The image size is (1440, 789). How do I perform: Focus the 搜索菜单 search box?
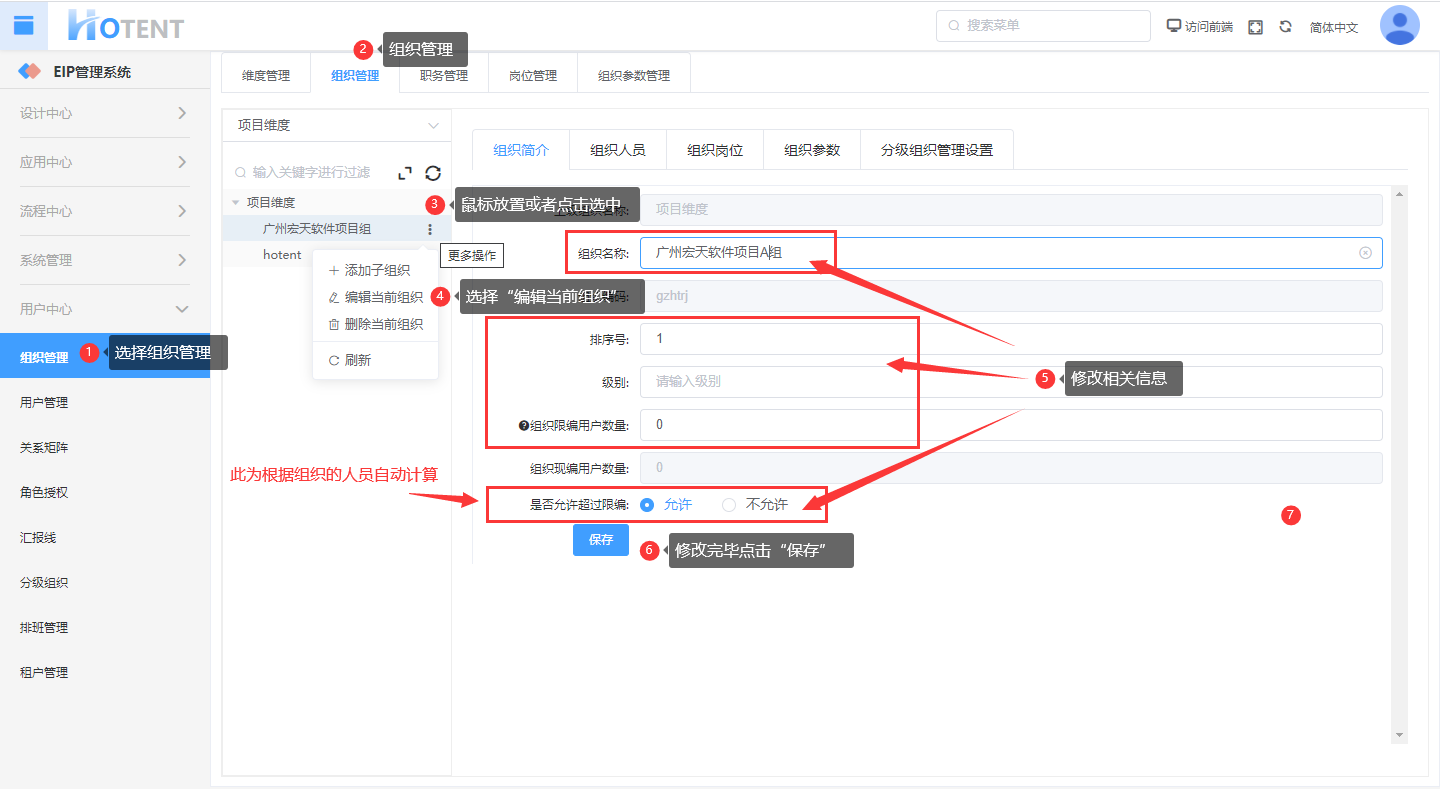[1043, 26]
